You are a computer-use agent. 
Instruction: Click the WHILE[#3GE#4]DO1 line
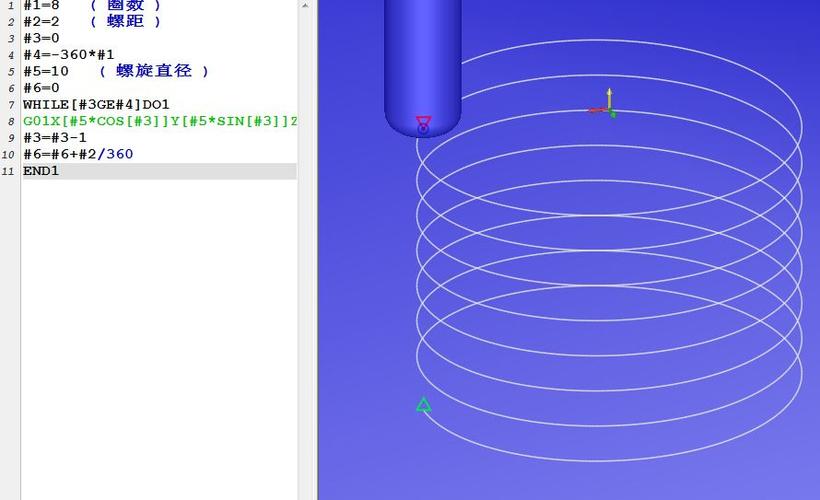pyautogui.click(x=96, y=104)
